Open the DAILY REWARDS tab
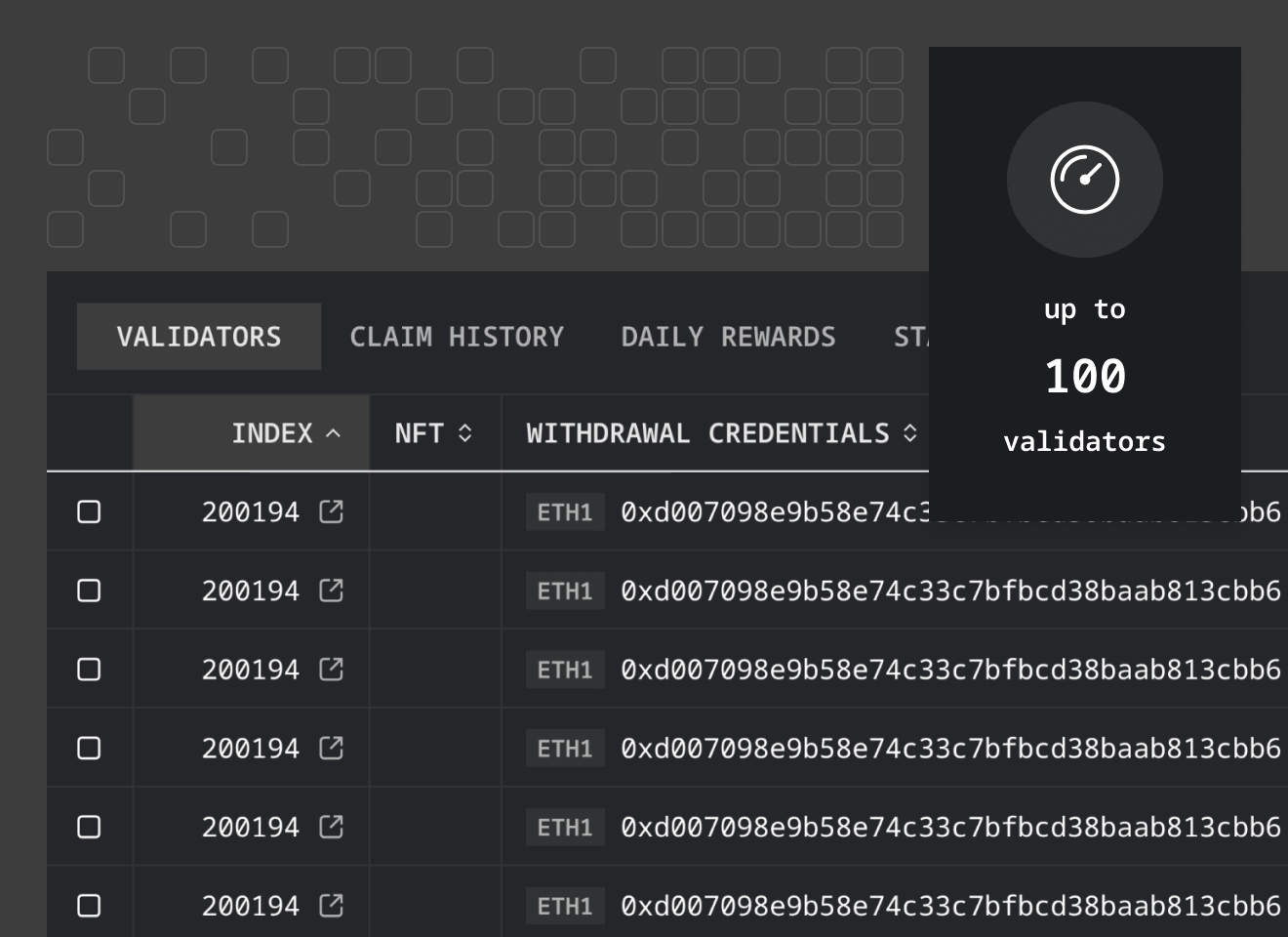Viewport: 1288px width, 937px height. (727, 337)
